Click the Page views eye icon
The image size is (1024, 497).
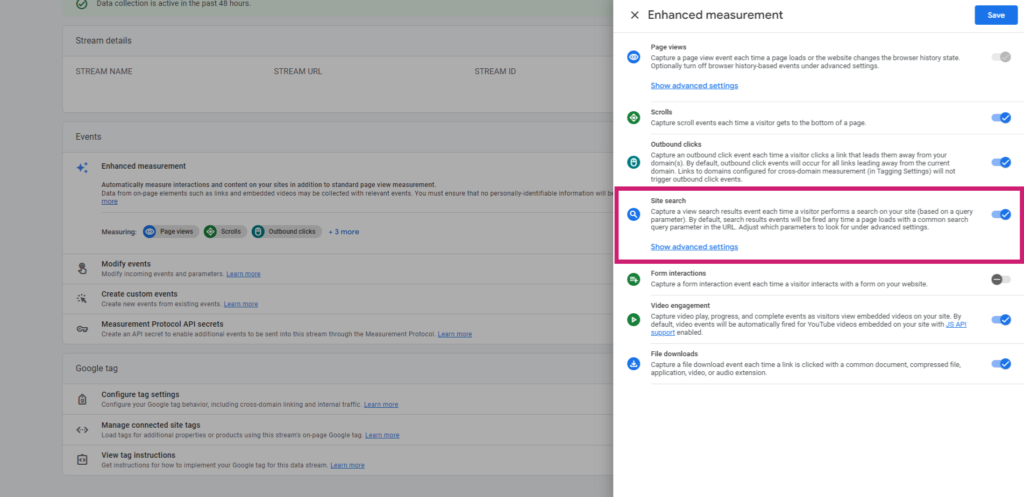point(633,58)
